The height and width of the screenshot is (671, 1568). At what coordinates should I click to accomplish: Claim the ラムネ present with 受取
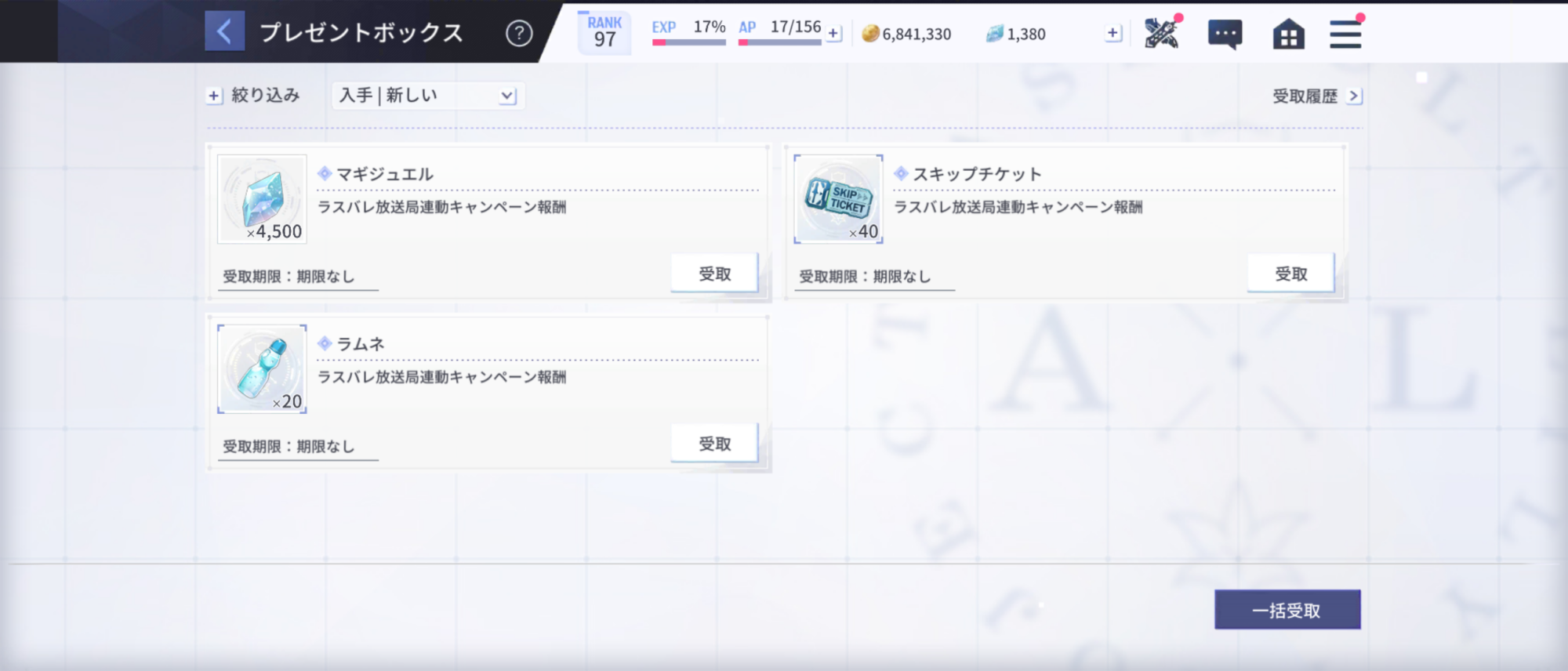point(714,444)
